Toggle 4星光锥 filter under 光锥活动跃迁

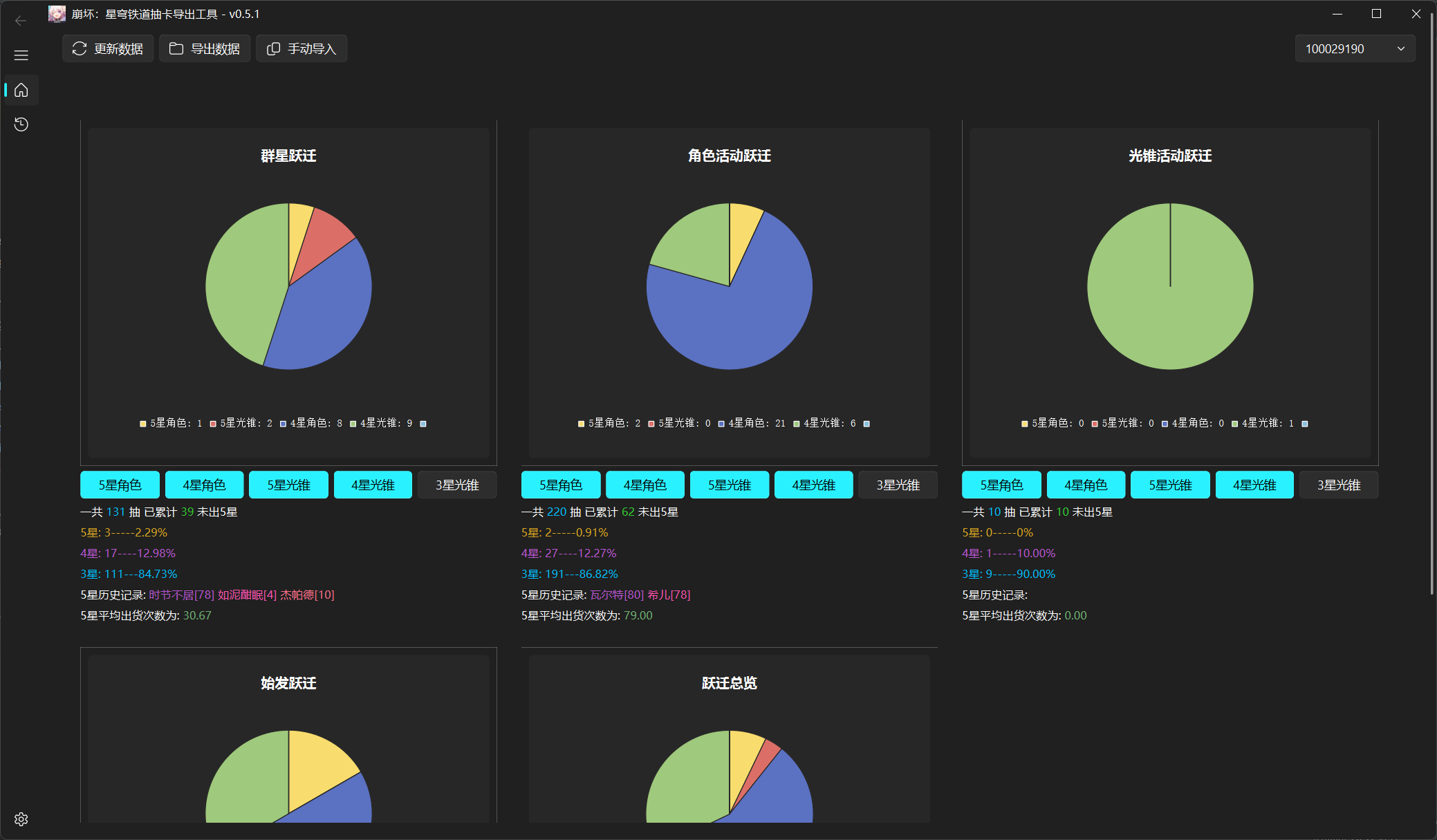[1254, 485]
